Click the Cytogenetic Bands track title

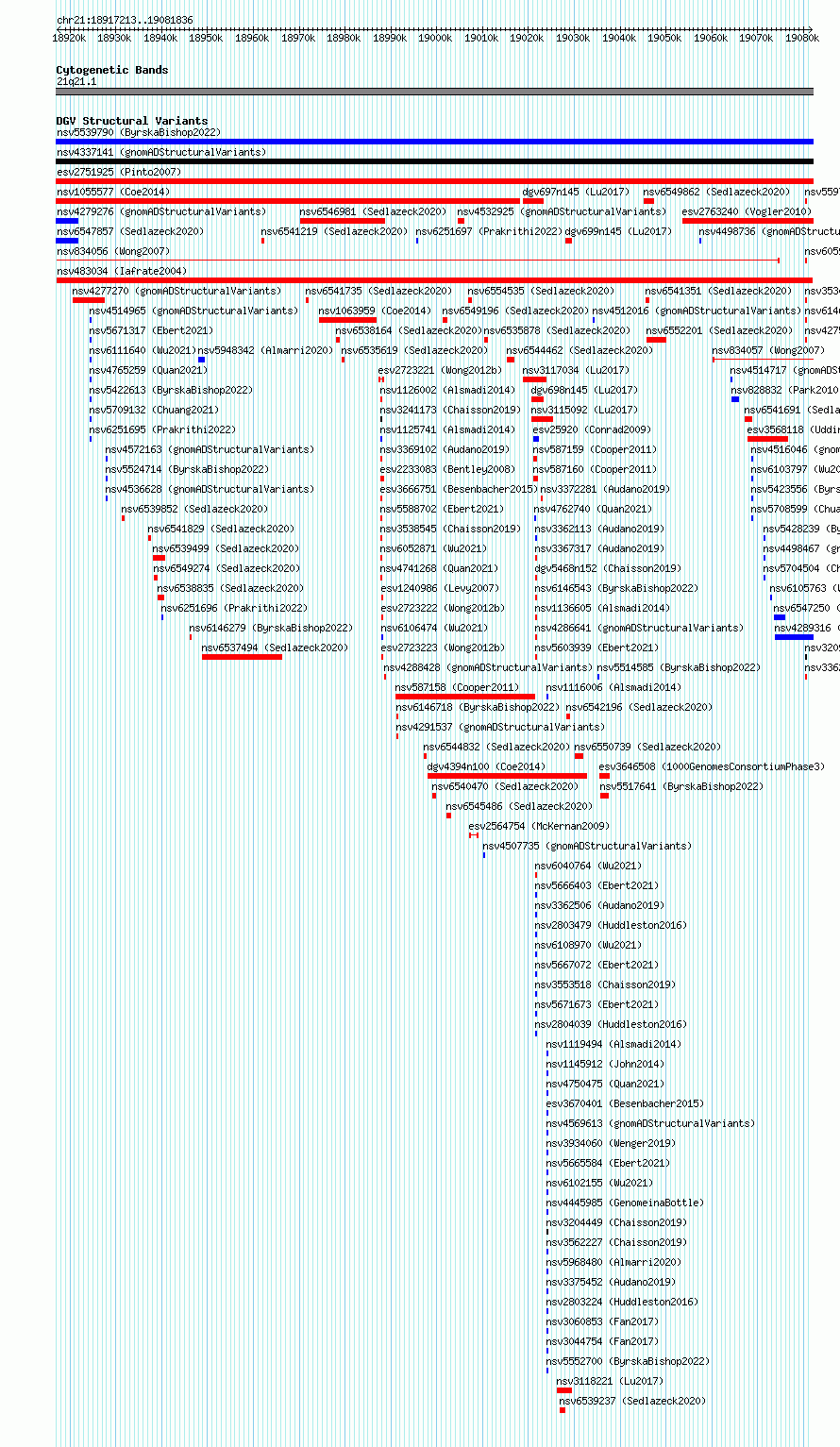click(x=112, y=70)
